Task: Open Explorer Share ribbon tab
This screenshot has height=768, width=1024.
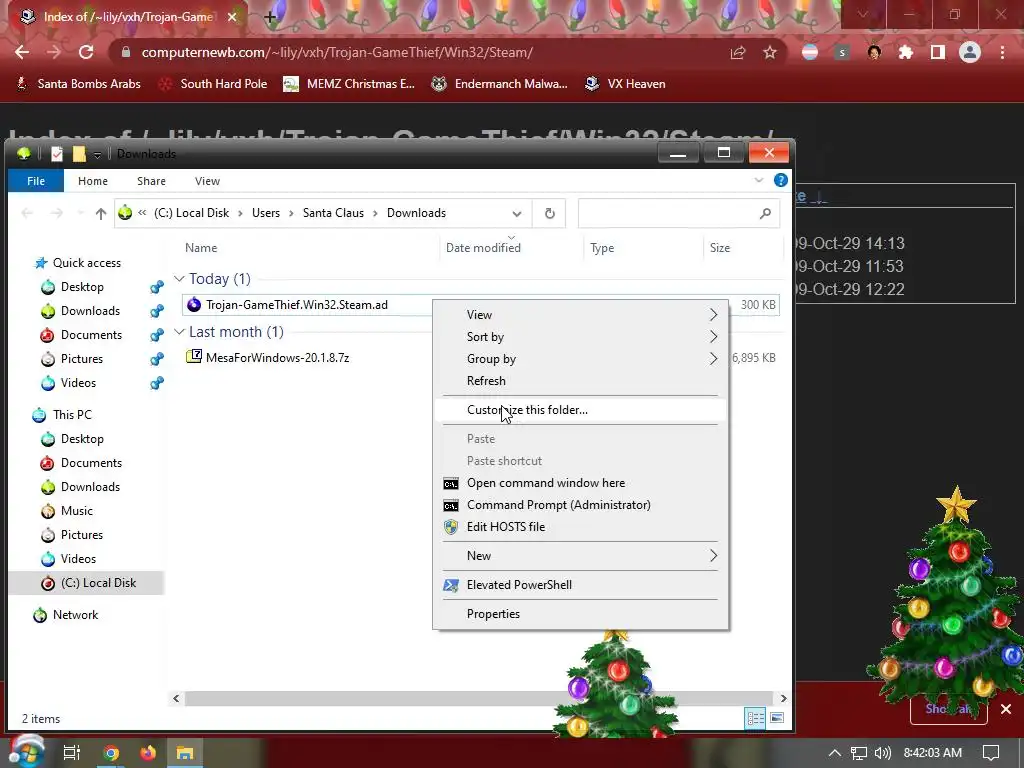Action: tap(151, 181)
